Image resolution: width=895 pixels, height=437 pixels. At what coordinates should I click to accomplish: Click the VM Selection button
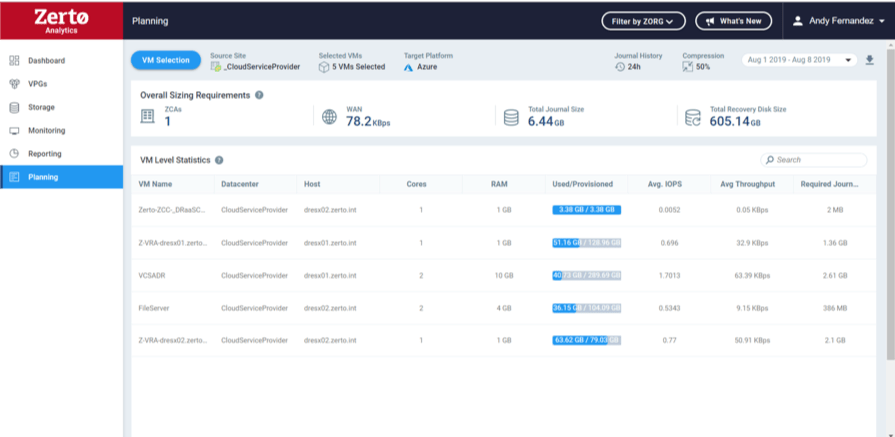tap(166, 60)
